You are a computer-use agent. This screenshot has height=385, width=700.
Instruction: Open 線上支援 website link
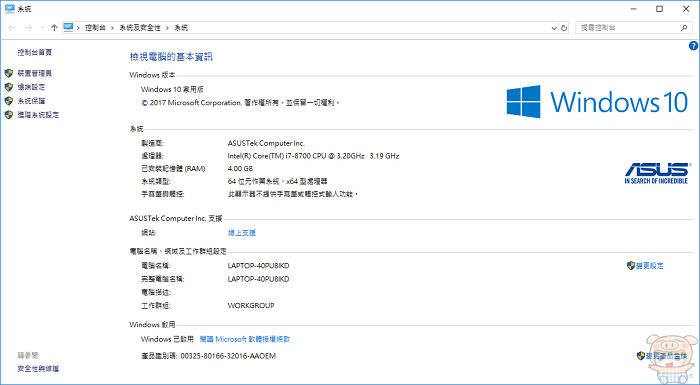click(242, 233)
